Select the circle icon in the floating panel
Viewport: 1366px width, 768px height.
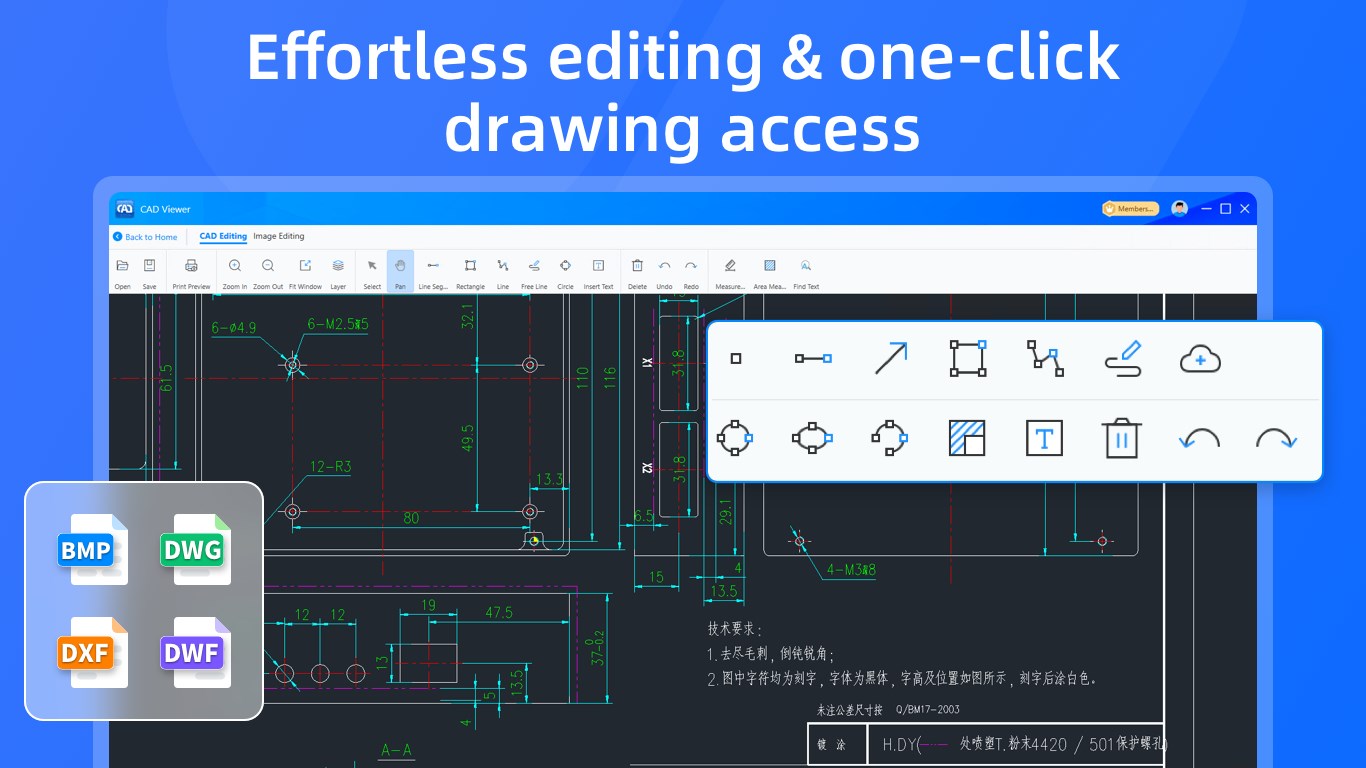click(735, 438)
